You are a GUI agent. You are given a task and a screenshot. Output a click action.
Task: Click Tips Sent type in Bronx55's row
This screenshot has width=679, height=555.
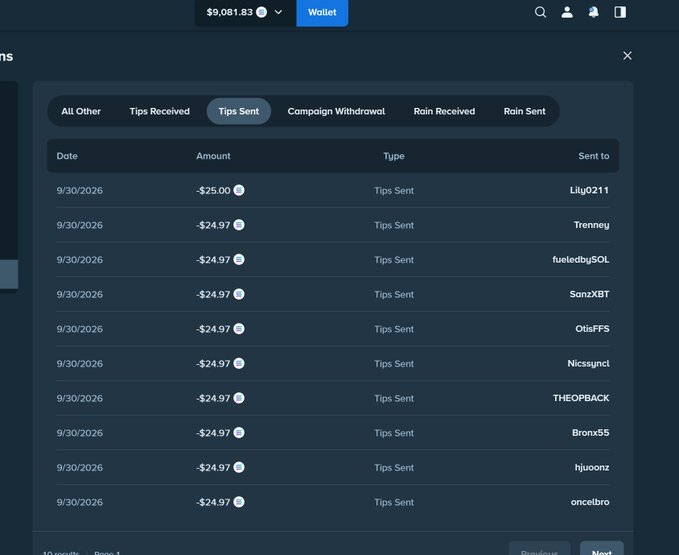click(x=394, y=433)
